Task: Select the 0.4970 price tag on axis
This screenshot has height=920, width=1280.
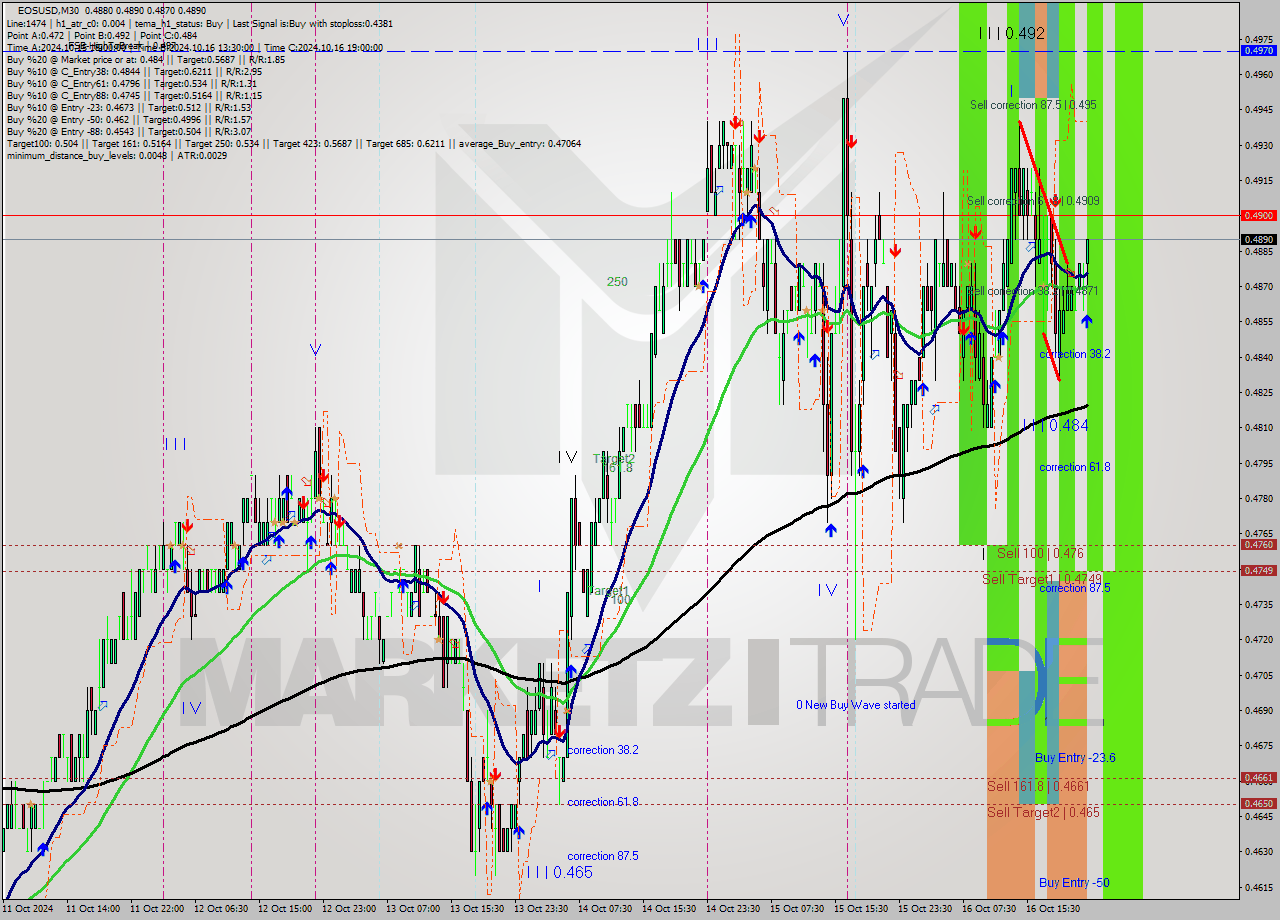Action: tap(1257, 50)
